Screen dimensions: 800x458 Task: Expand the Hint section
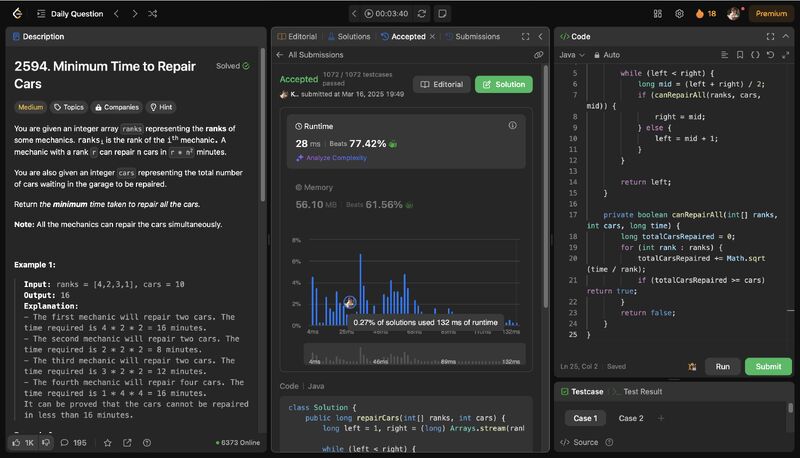click(160, 107)
